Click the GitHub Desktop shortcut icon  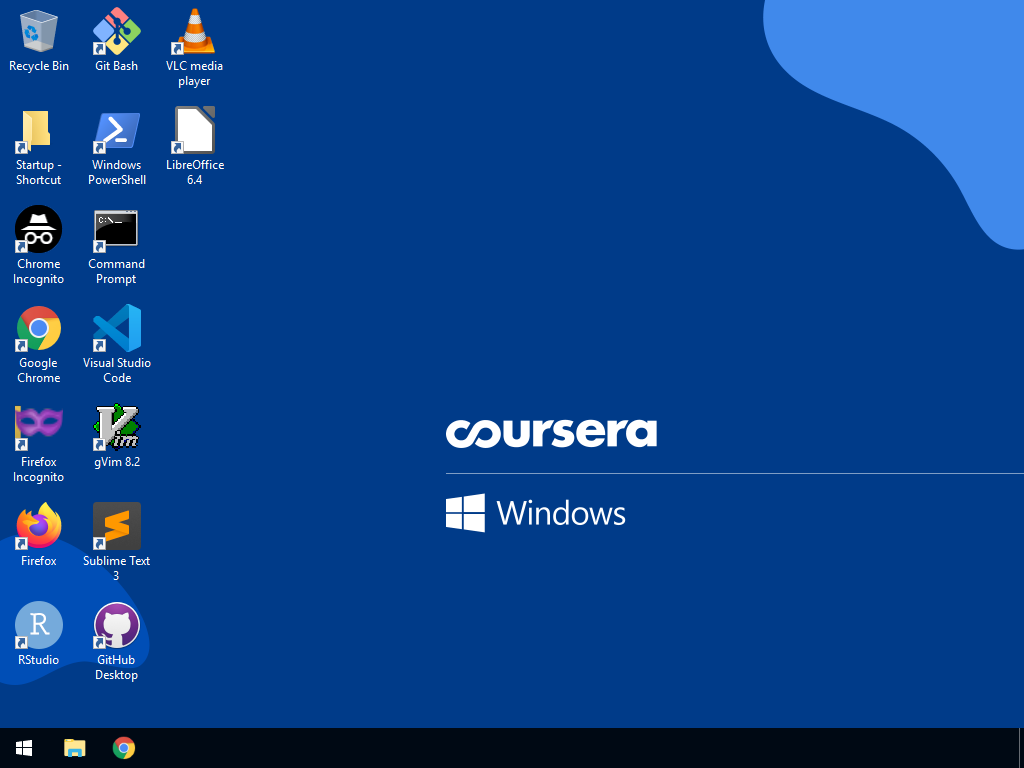(116, 625)
